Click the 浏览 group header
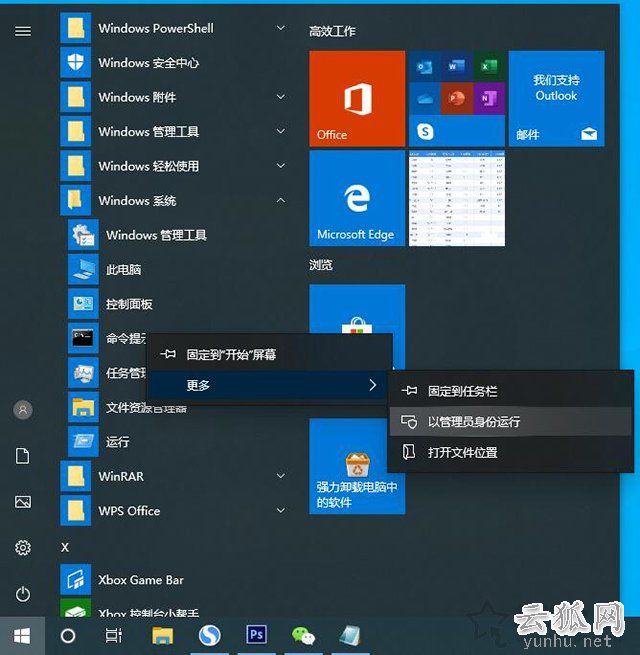 (x=321, y=264)
